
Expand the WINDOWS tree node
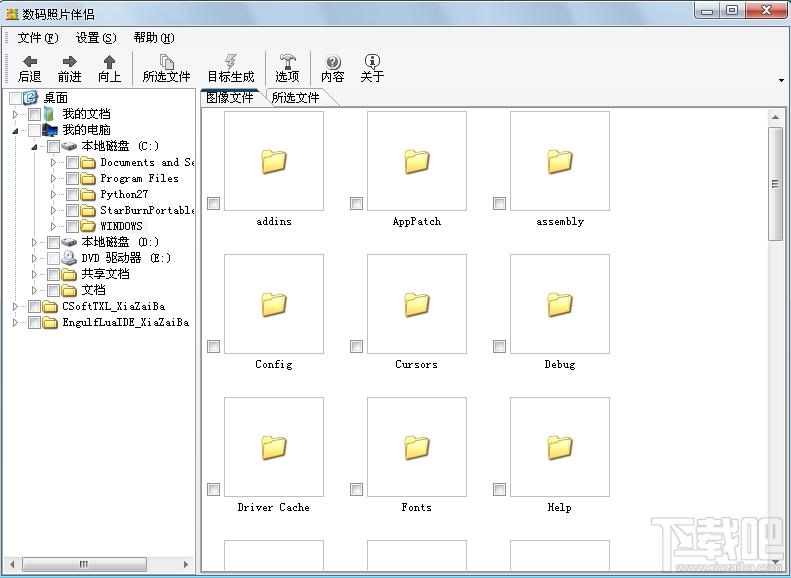tap(53, 226)
